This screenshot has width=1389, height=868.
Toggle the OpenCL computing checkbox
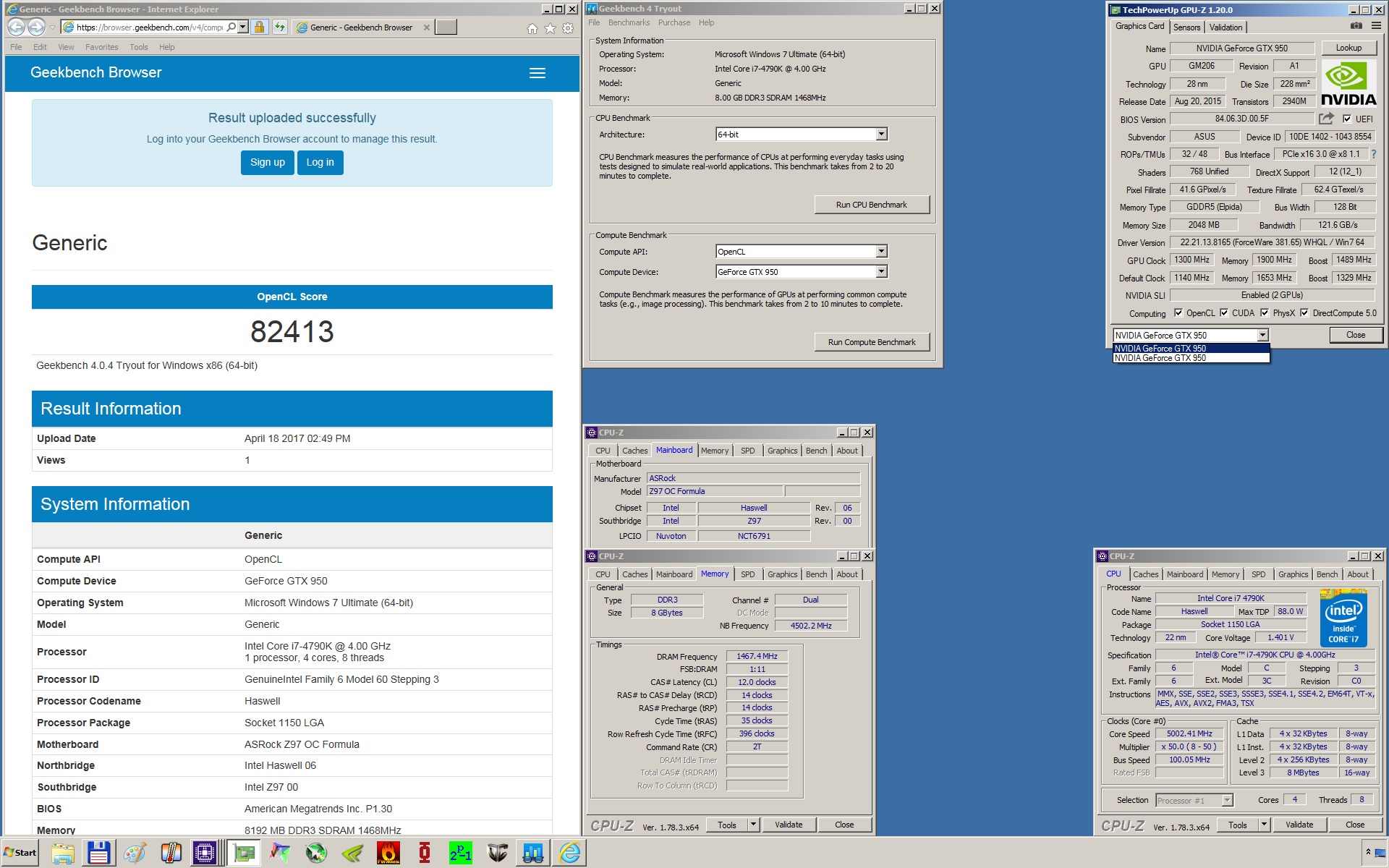click(1178, 313)
